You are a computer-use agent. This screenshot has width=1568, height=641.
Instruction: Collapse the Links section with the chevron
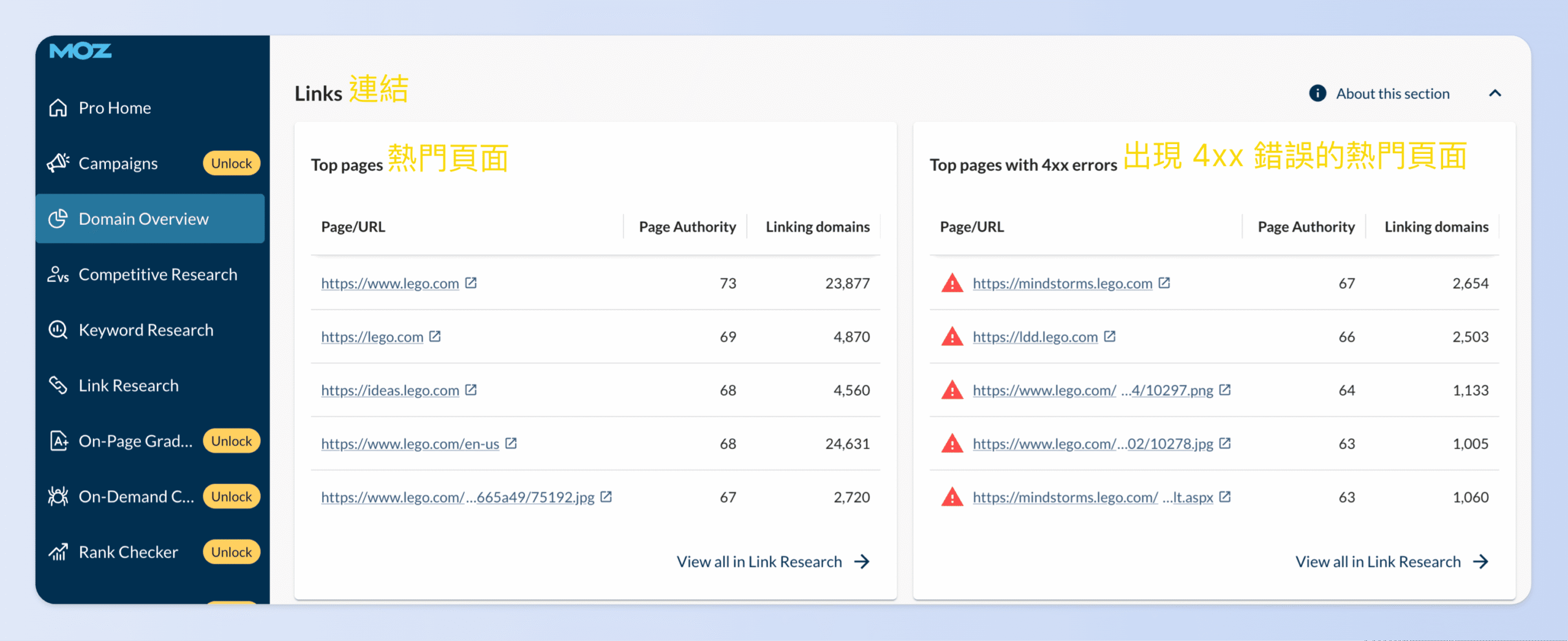click(1496, 93)
